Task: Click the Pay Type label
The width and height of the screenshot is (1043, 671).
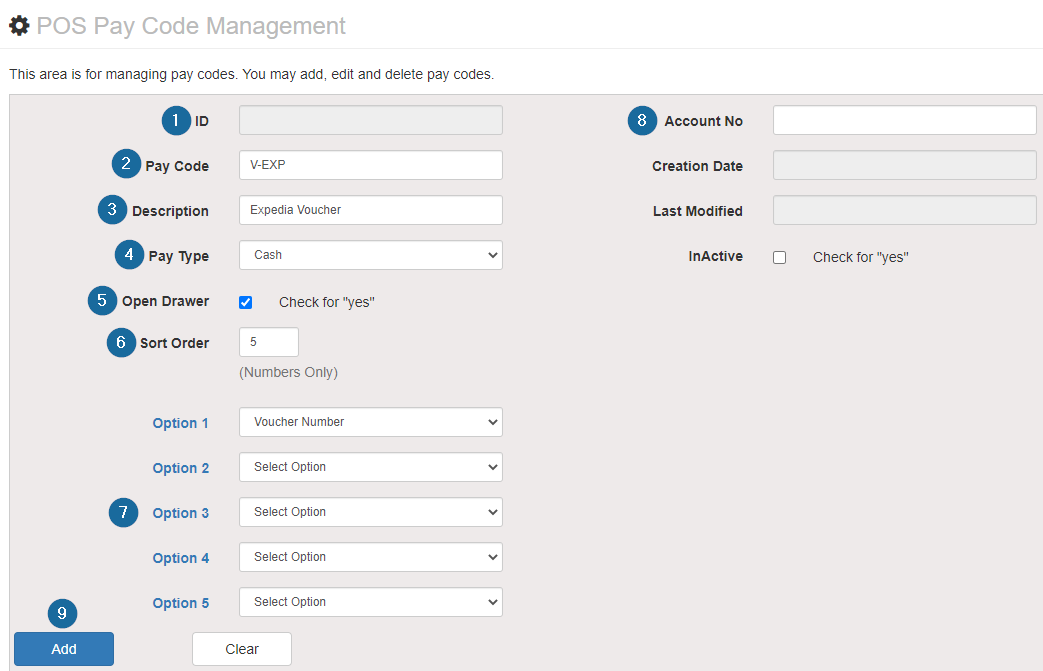Action: pos(178,256)
